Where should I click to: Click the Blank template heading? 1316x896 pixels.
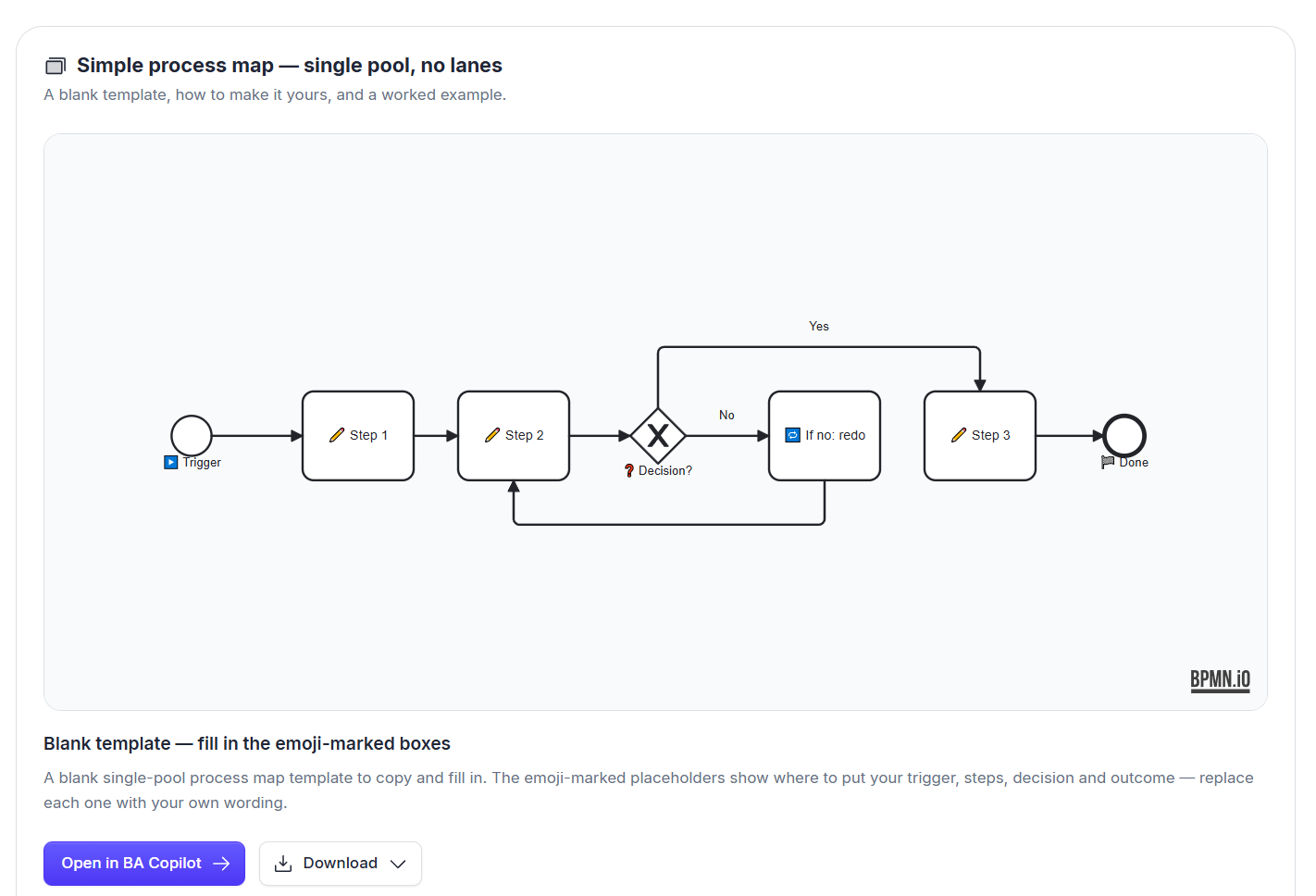[x=247, y=743]
